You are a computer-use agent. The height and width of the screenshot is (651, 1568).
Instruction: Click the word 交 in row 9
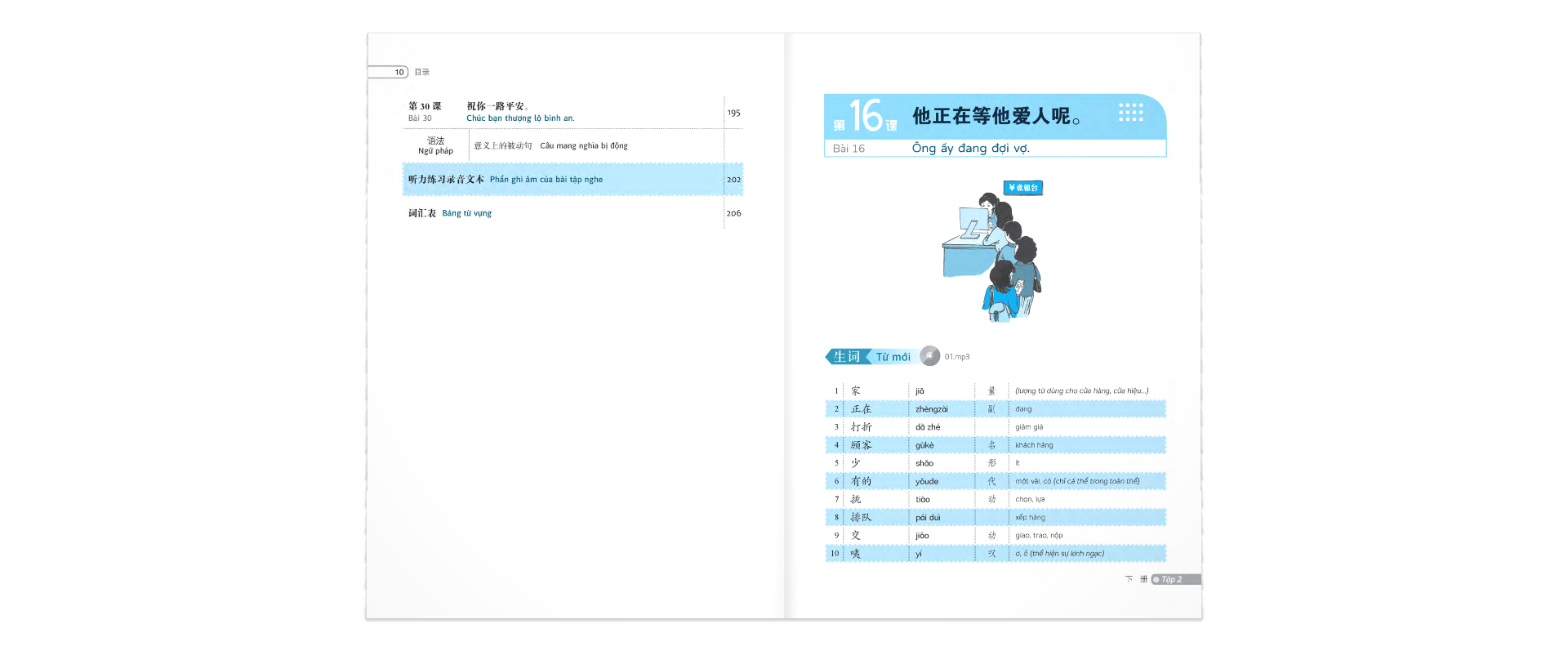[x=856, y=535]
